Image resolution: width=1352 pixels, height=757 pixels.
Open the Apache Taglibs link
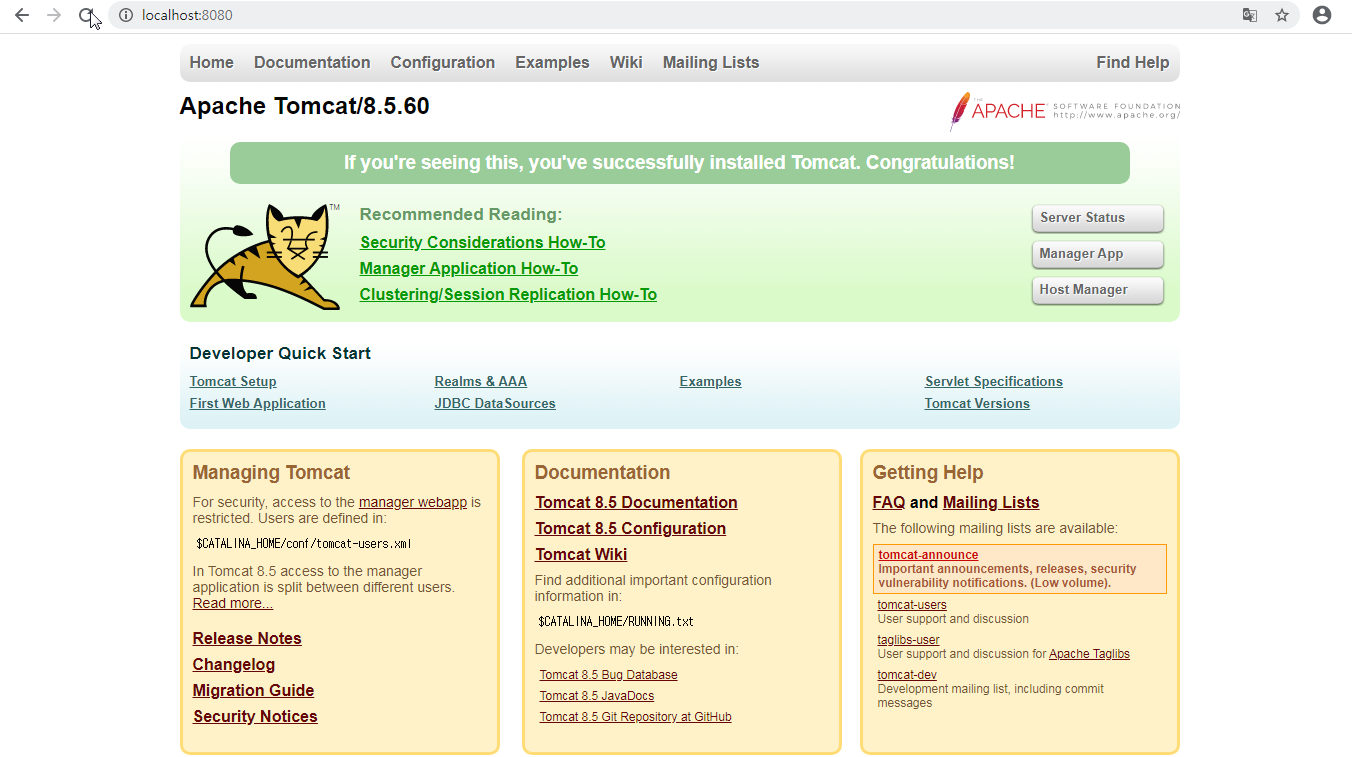[x=1089, y=654]
